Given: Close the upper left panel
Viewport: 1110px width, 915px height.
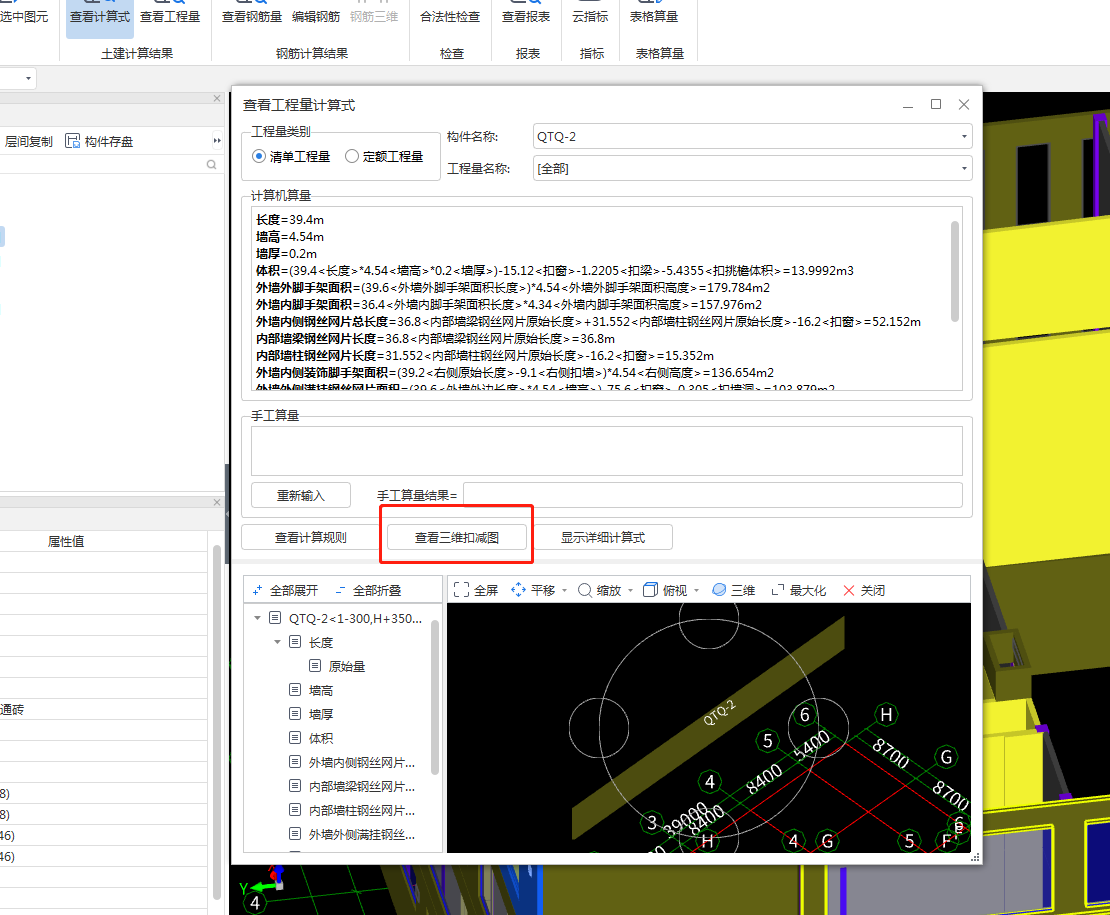Looking at the screenshot, I should click(x=217, y=98).
